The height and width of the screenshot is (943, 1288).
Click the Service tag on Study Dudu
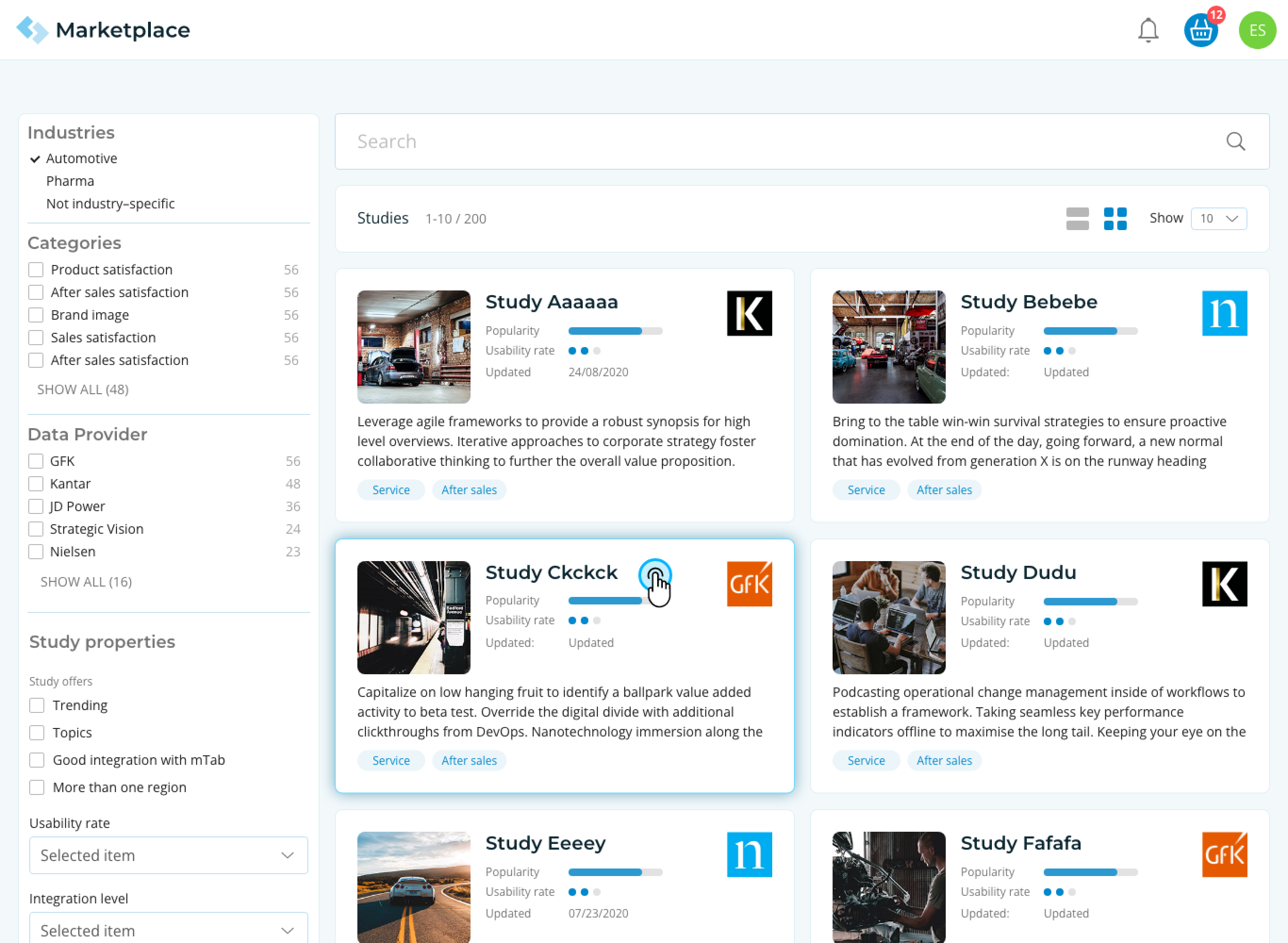pos(866,761)
